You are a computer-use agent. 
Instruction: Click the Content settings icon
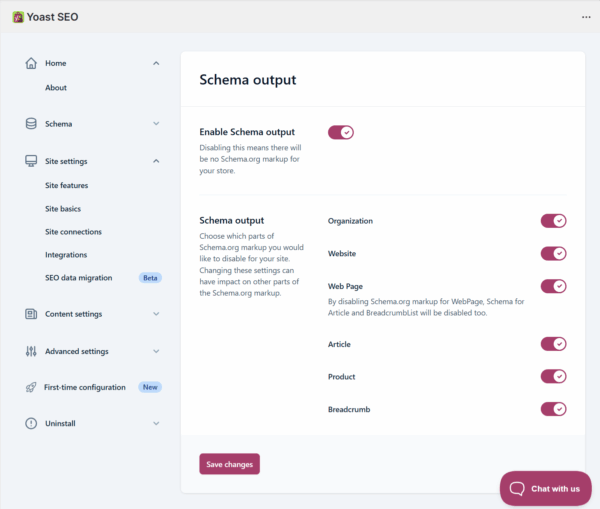pos(31,314)
